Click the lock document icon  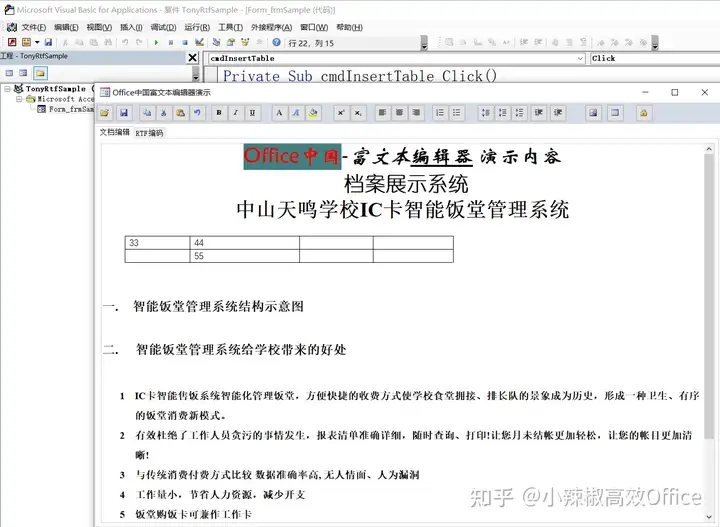644,113
